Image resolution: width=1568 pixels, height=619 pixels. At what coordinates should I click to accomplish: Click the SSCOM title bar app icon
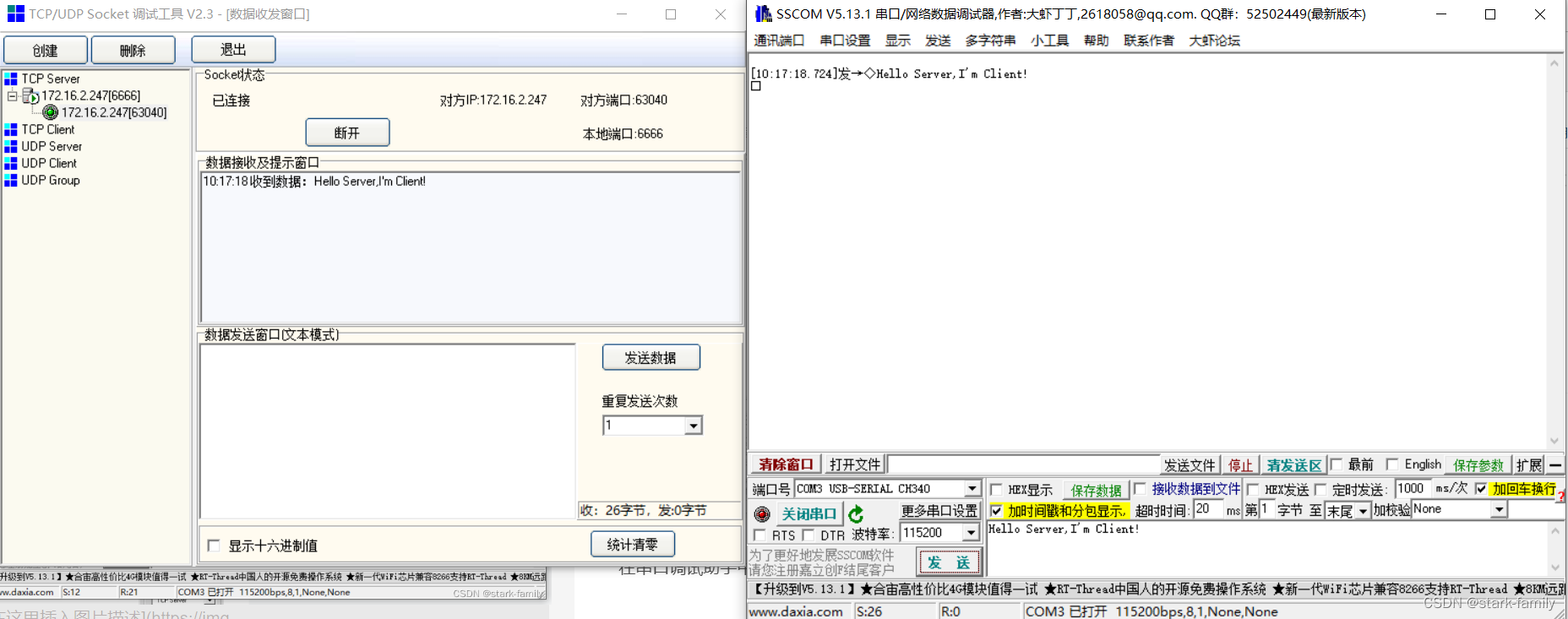pyautogui.click(x=763, y=14)
